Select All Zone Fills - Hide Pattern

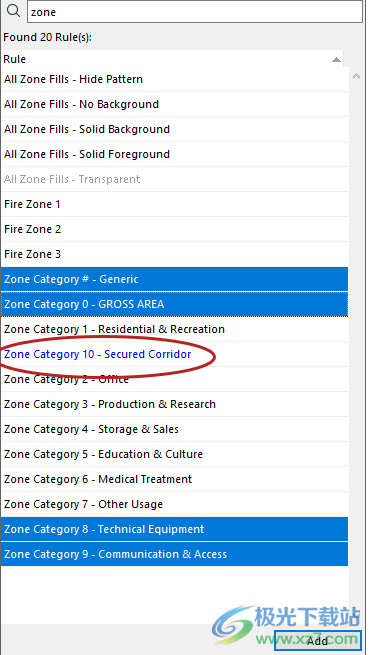pyautogui.click(x=174, y=79)
